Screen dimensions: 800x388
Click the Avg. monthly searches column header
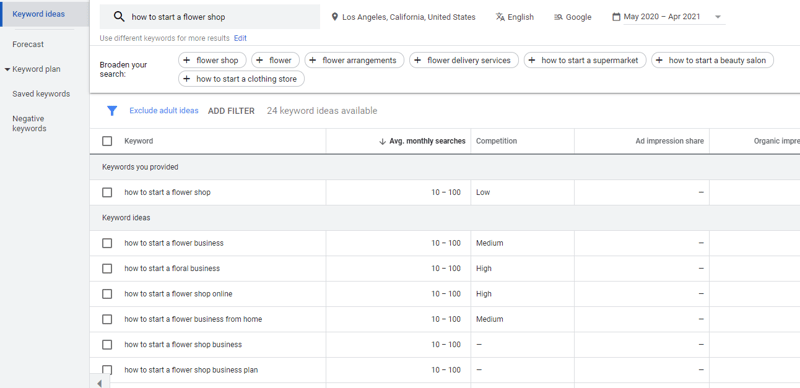(428, 141)
